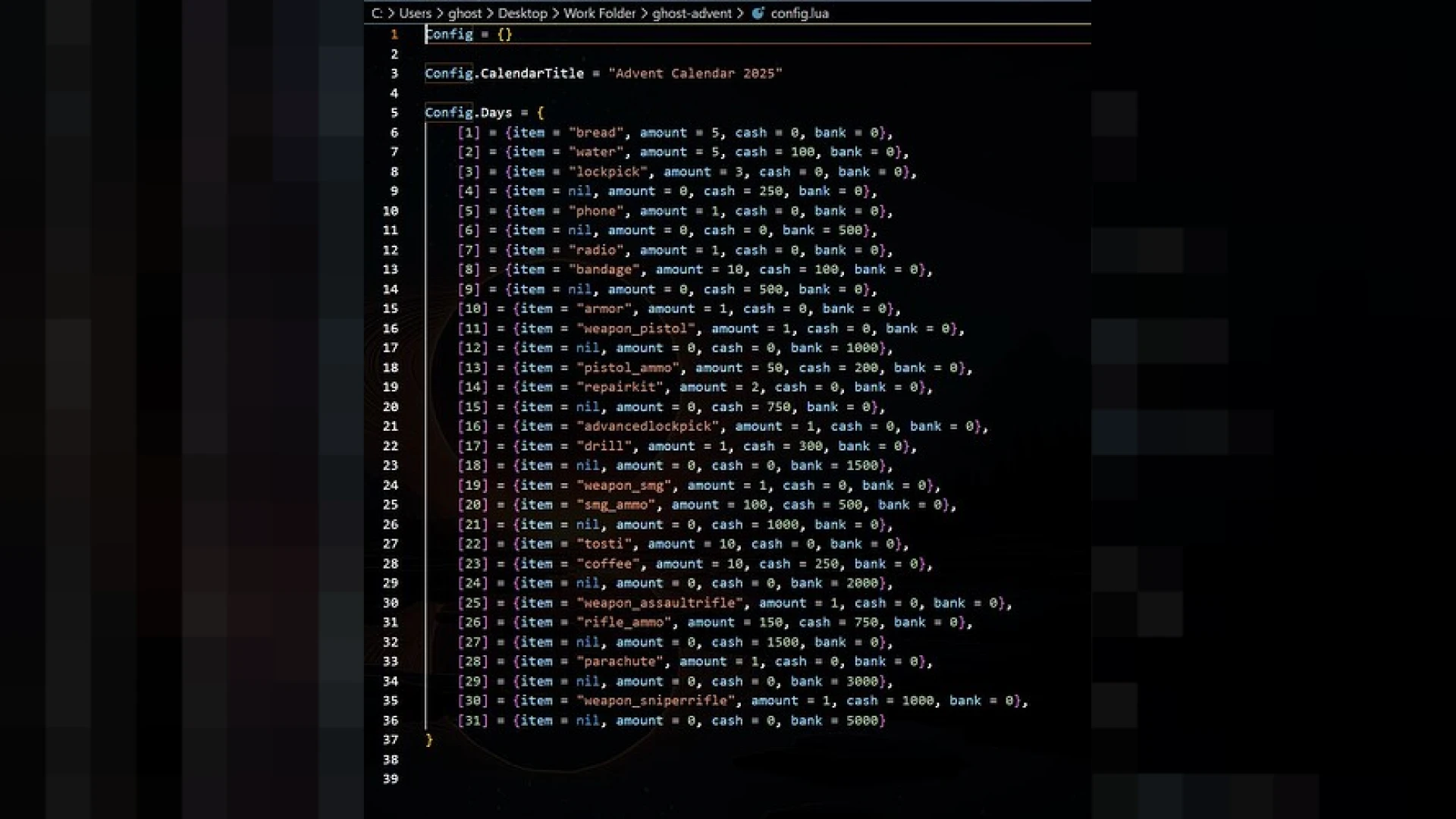
Task: Click line number 5 in the gutter
Action: pyautogui.click(x=394, y=113)
